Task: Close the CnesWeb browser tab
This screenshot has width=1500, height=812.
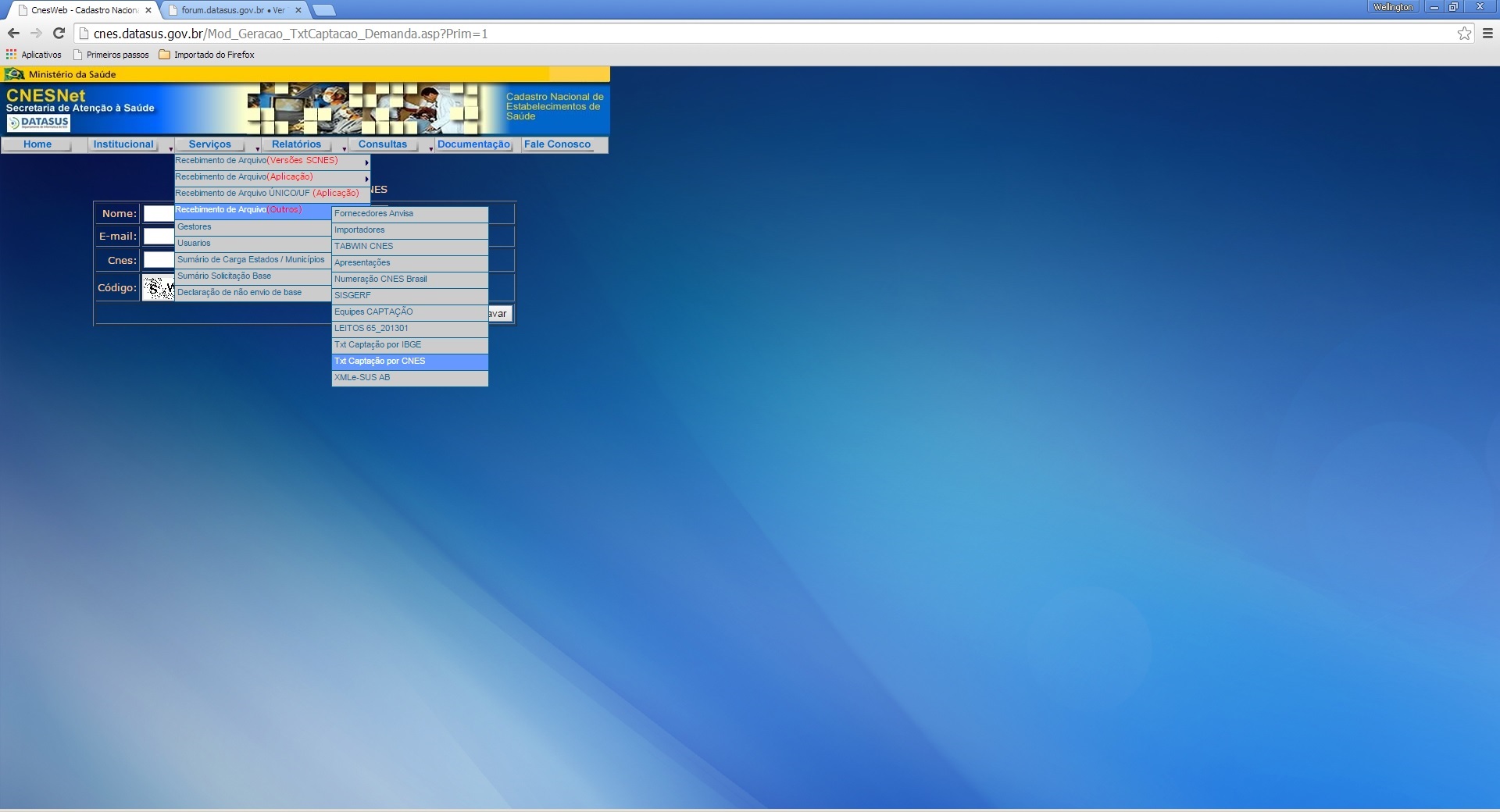Action: pos(148,10)
